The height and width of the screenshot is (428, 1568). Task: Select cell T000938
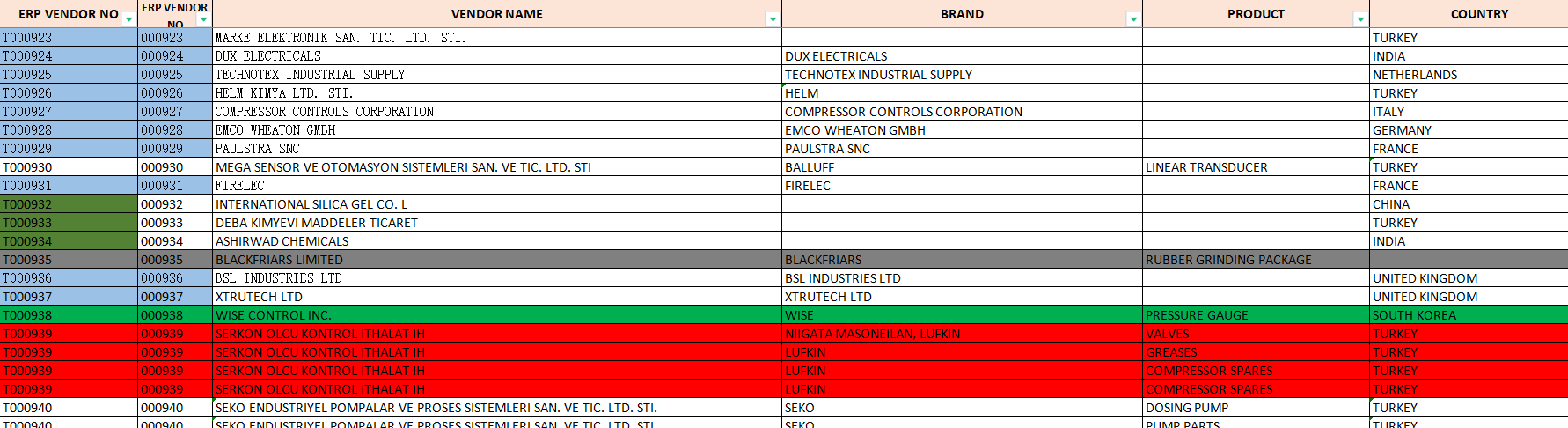(69, 315)
